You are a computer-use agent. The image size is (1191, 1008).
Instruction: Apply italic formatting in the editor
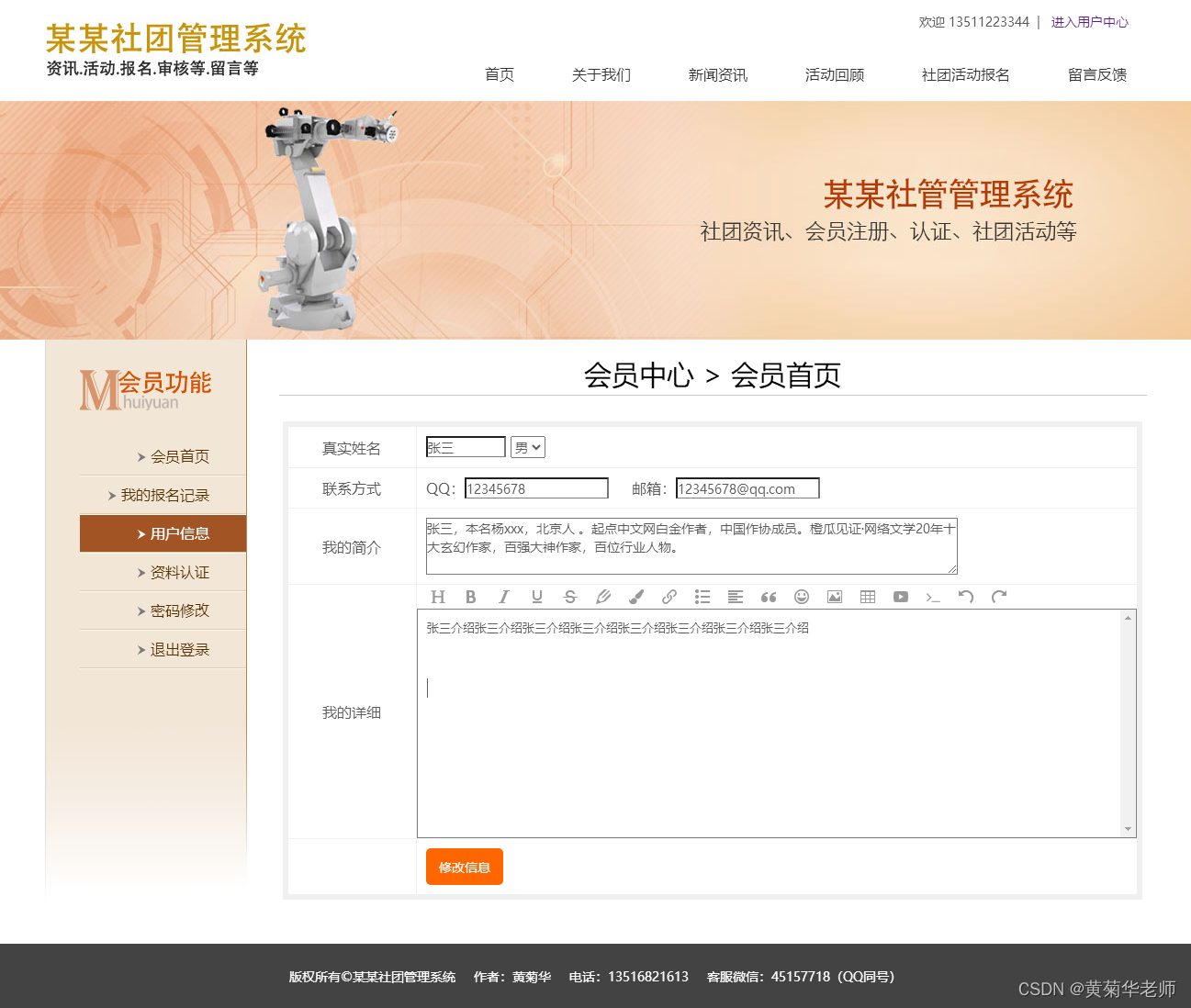click(x=504, y=597)
